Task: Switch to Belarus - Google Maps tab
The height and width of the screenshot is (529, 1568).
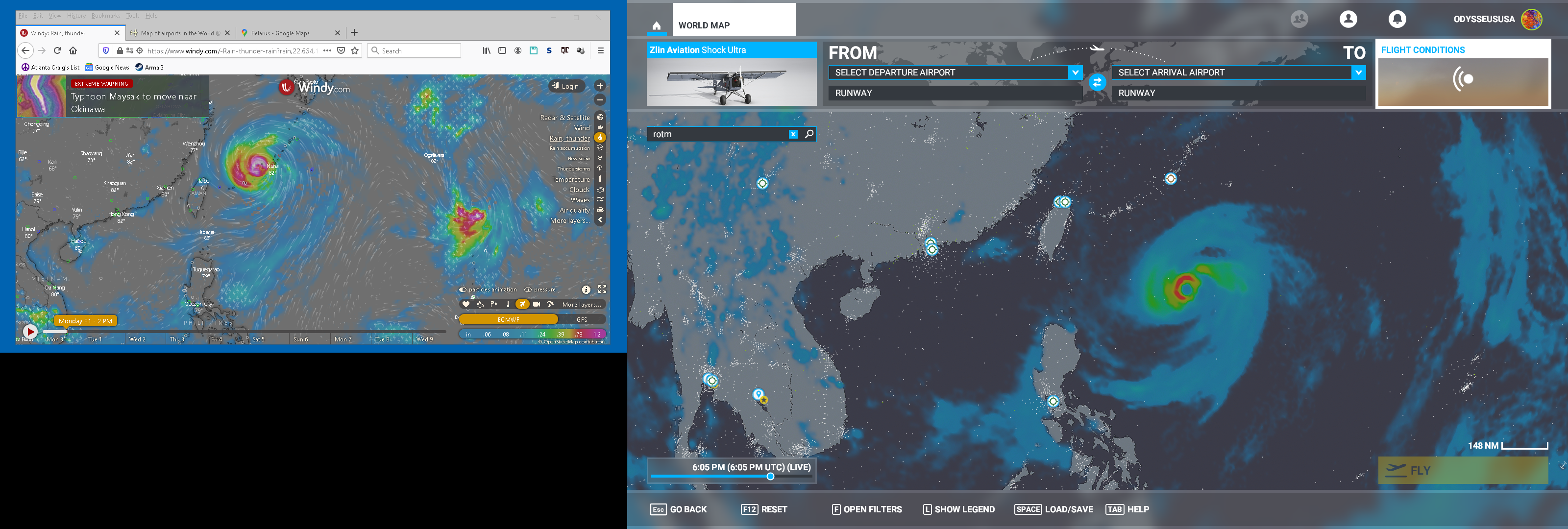Action: pos(281,33)
